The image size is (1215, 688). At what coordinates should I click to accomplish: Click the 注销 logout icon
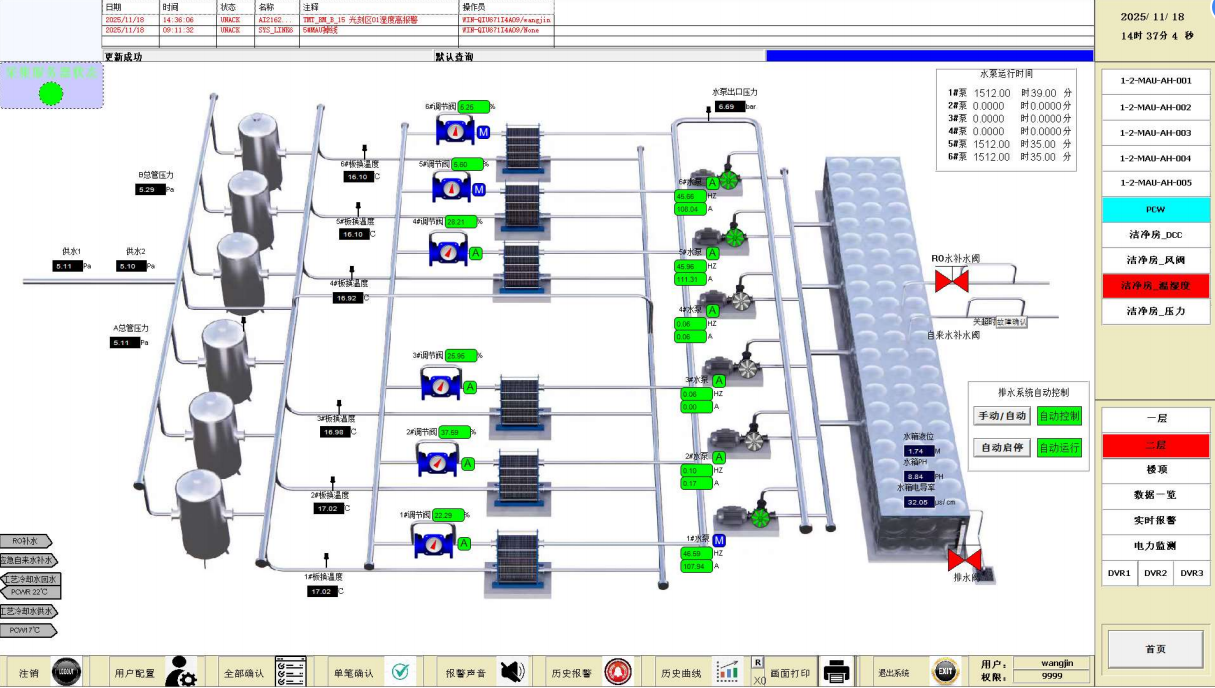(x=66, y=672)
